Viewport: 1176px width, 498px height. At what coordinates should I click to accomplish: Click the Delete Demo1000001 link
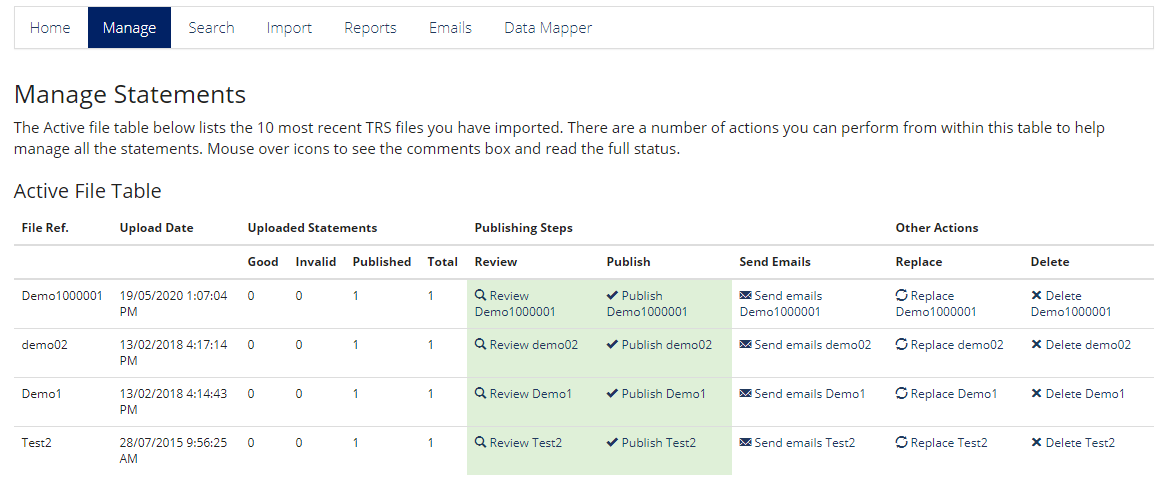(x=1071, y=304)
